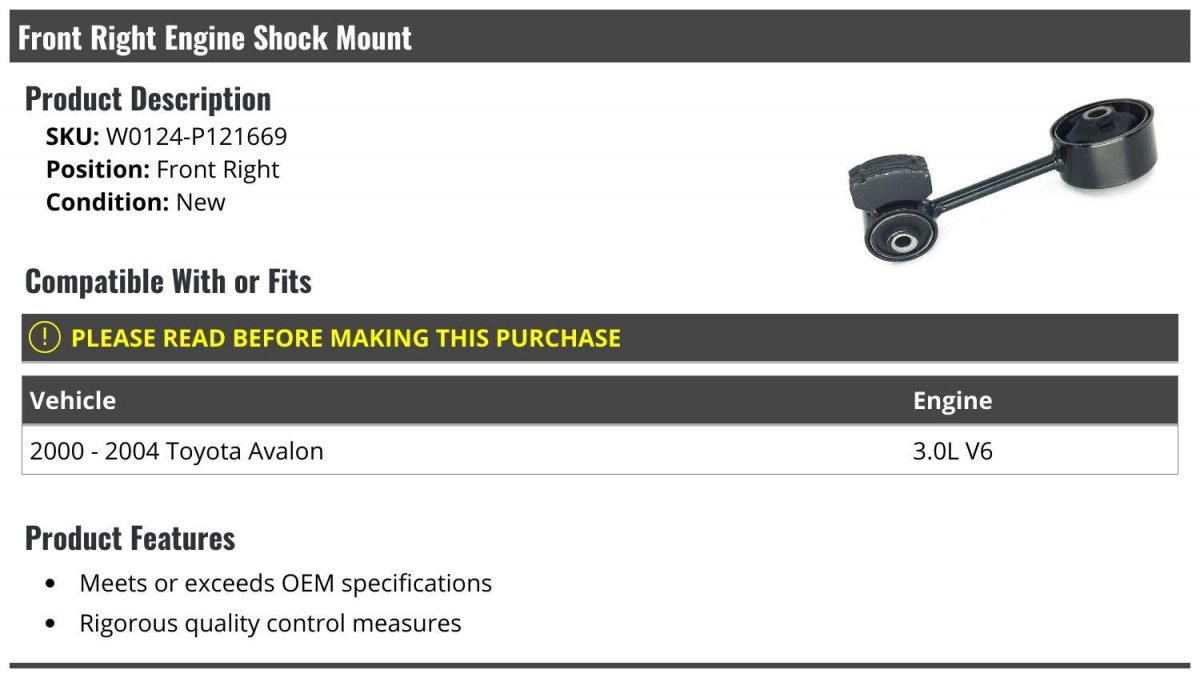Select the "Front Right" position value
1200x678 pixels.
pyautogui.click(x=218, y=169)
